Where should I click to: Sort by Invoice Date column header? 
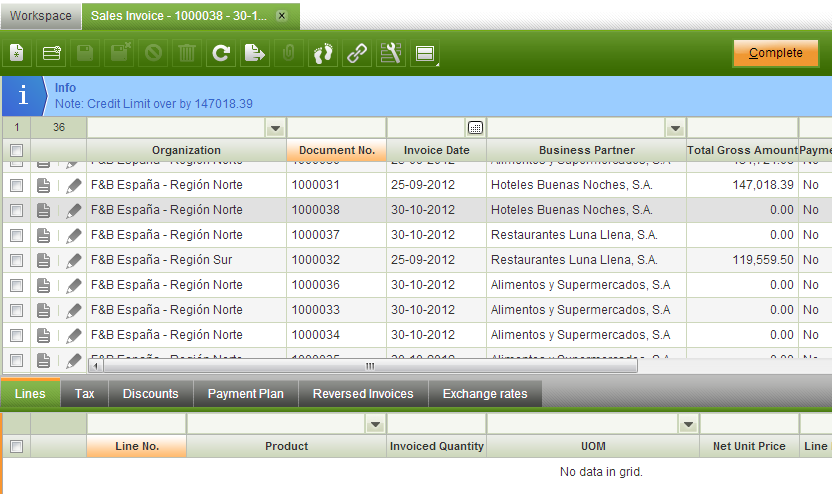(x=436, y=150)
